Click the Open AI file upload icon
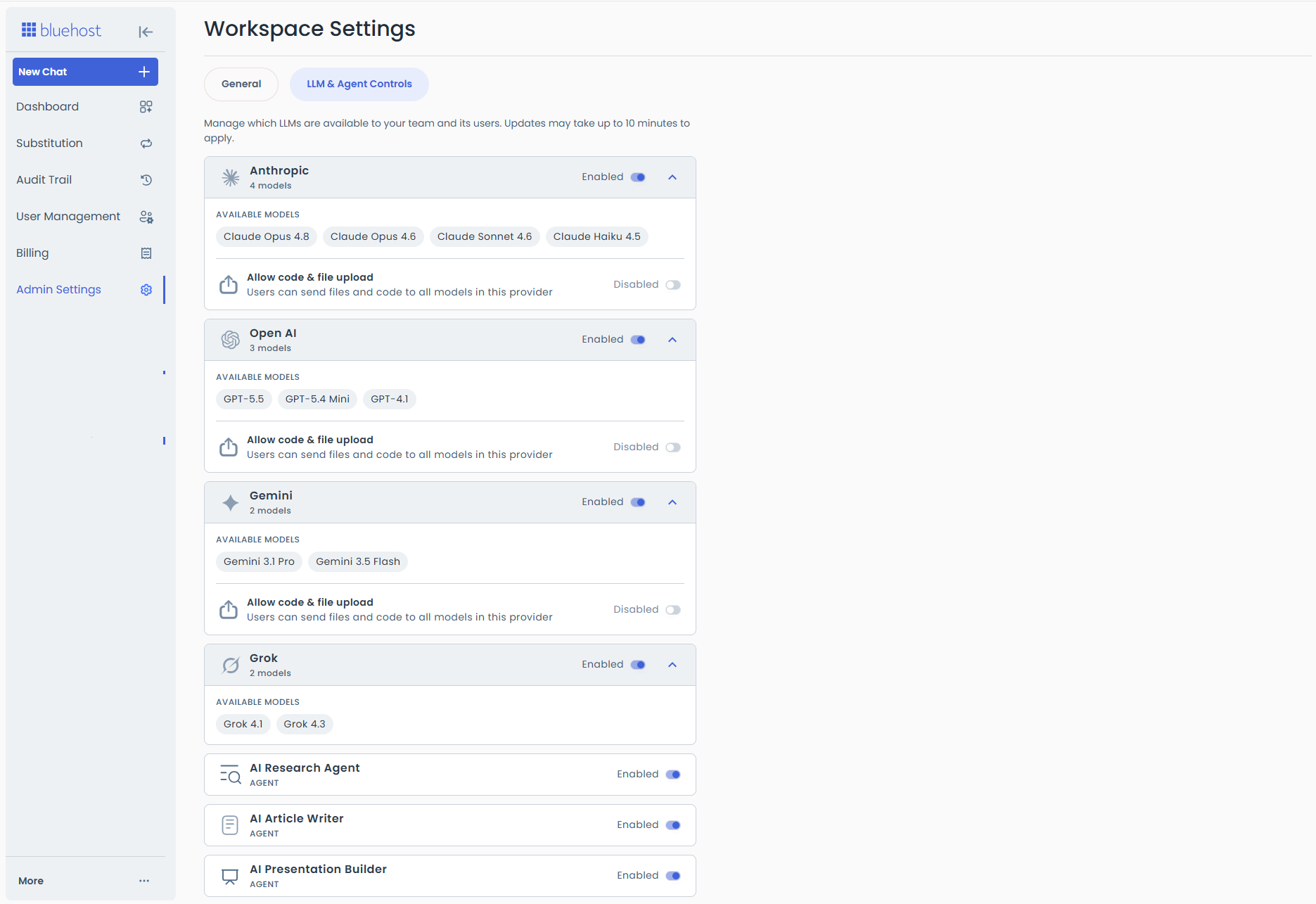This screenshot has height=904, width=1316. coord(229,447)
